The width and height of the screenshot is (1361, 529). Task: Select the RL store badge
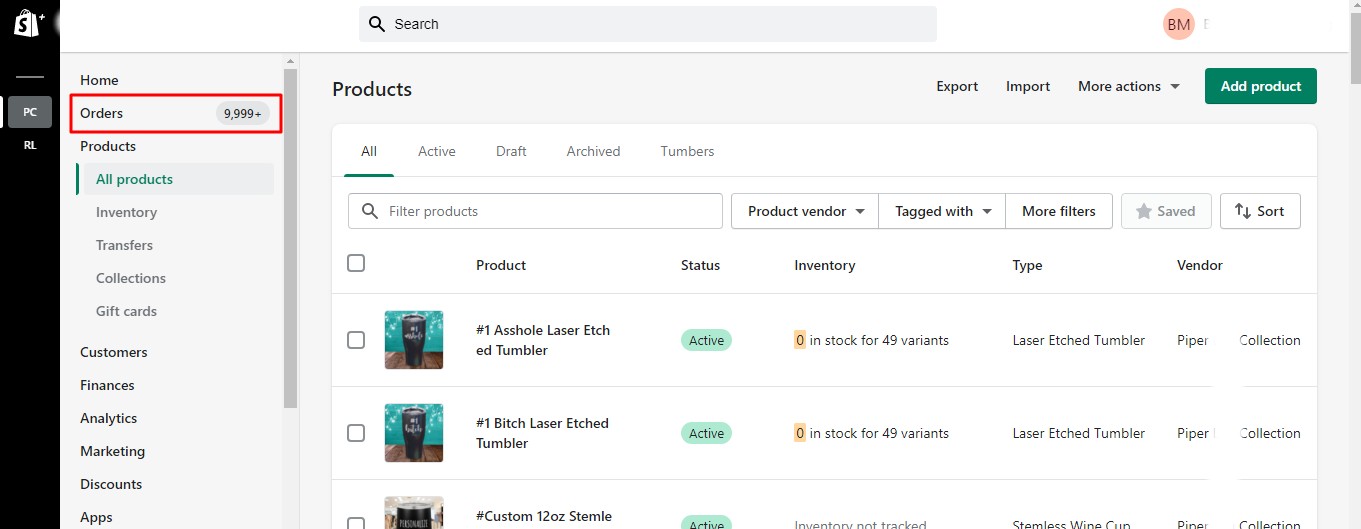pos(30,145)
